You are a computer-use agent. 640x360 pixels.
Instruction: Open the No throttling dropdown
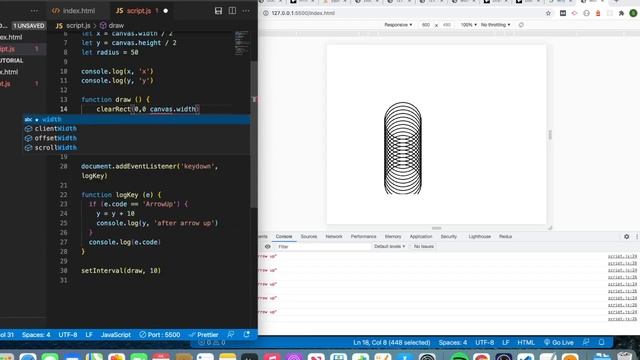(496, 25)
